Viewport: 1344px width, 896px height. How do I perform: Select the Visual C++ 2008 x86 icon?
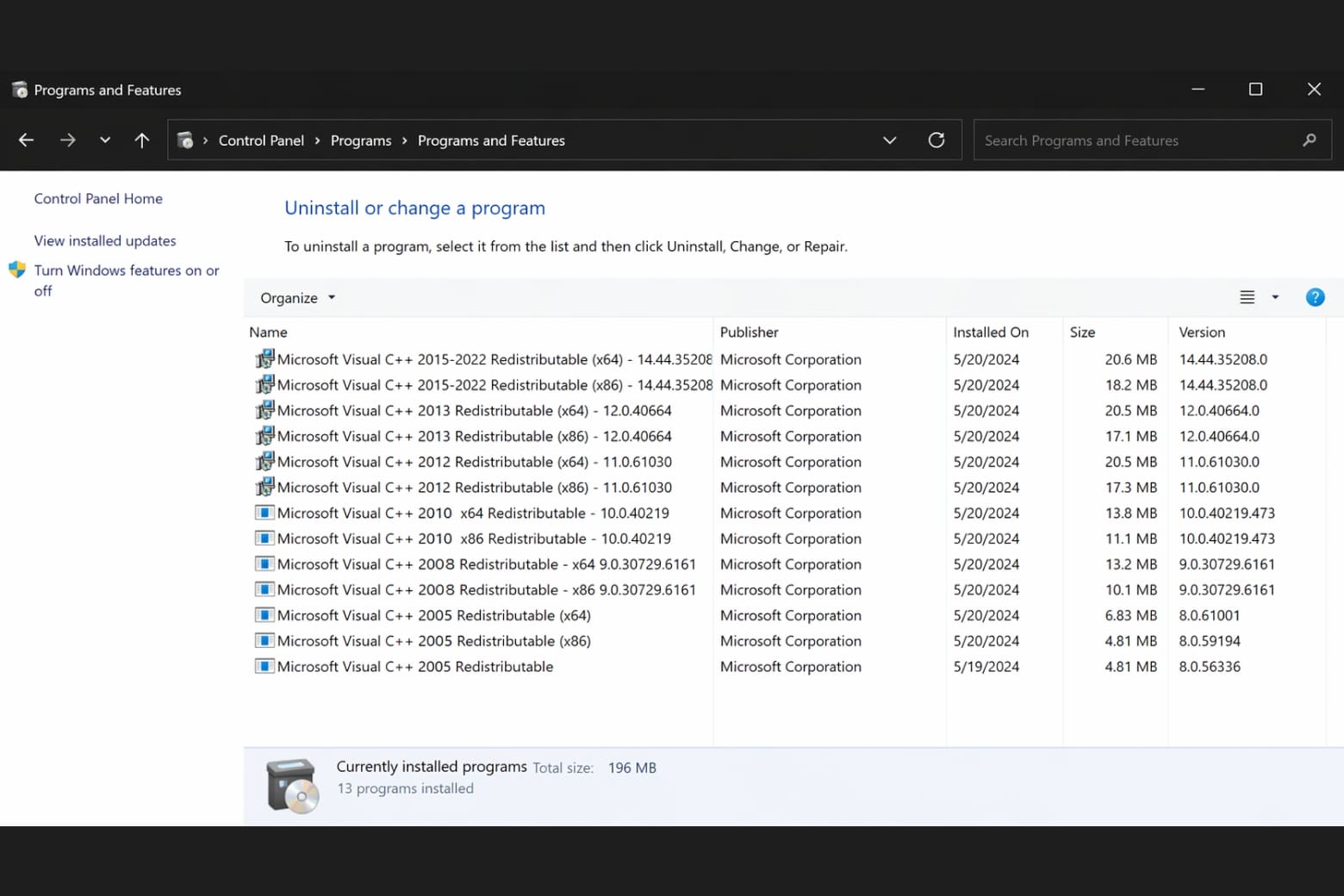pyautogui.click(x=264, y=589)
